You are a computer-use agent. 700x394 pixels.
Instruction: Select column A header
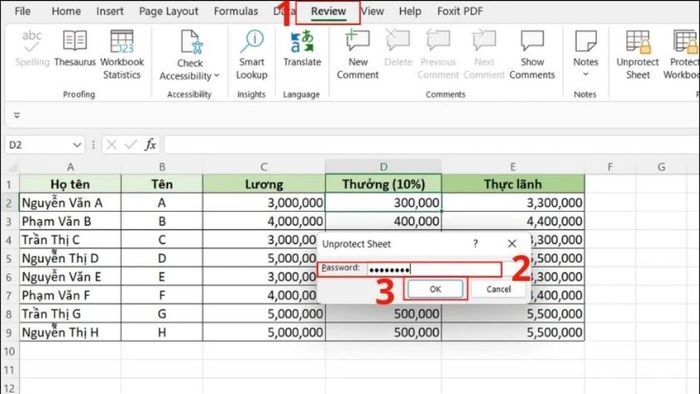point(70,167)
